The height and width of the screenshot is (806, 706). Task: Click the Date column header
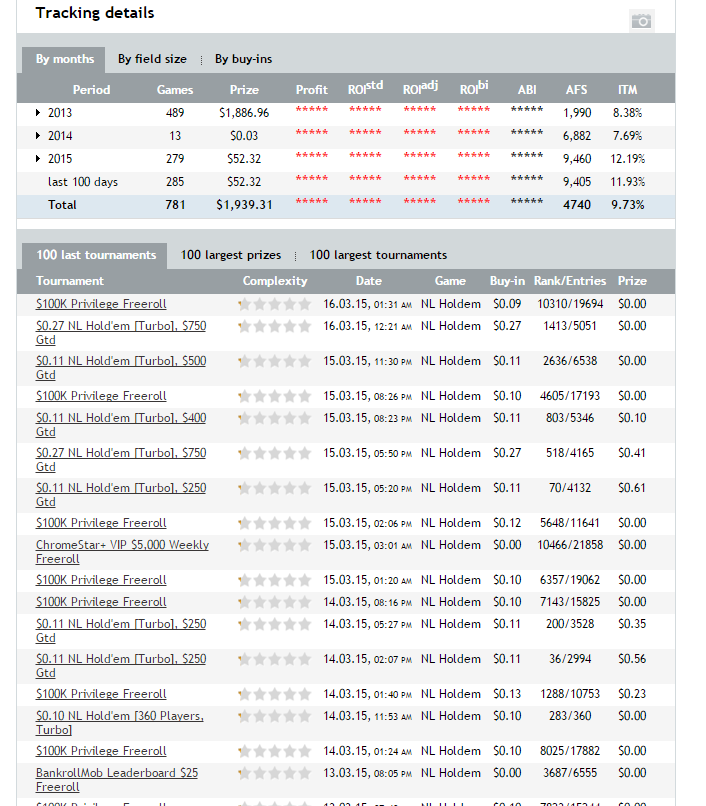[369, 281]
